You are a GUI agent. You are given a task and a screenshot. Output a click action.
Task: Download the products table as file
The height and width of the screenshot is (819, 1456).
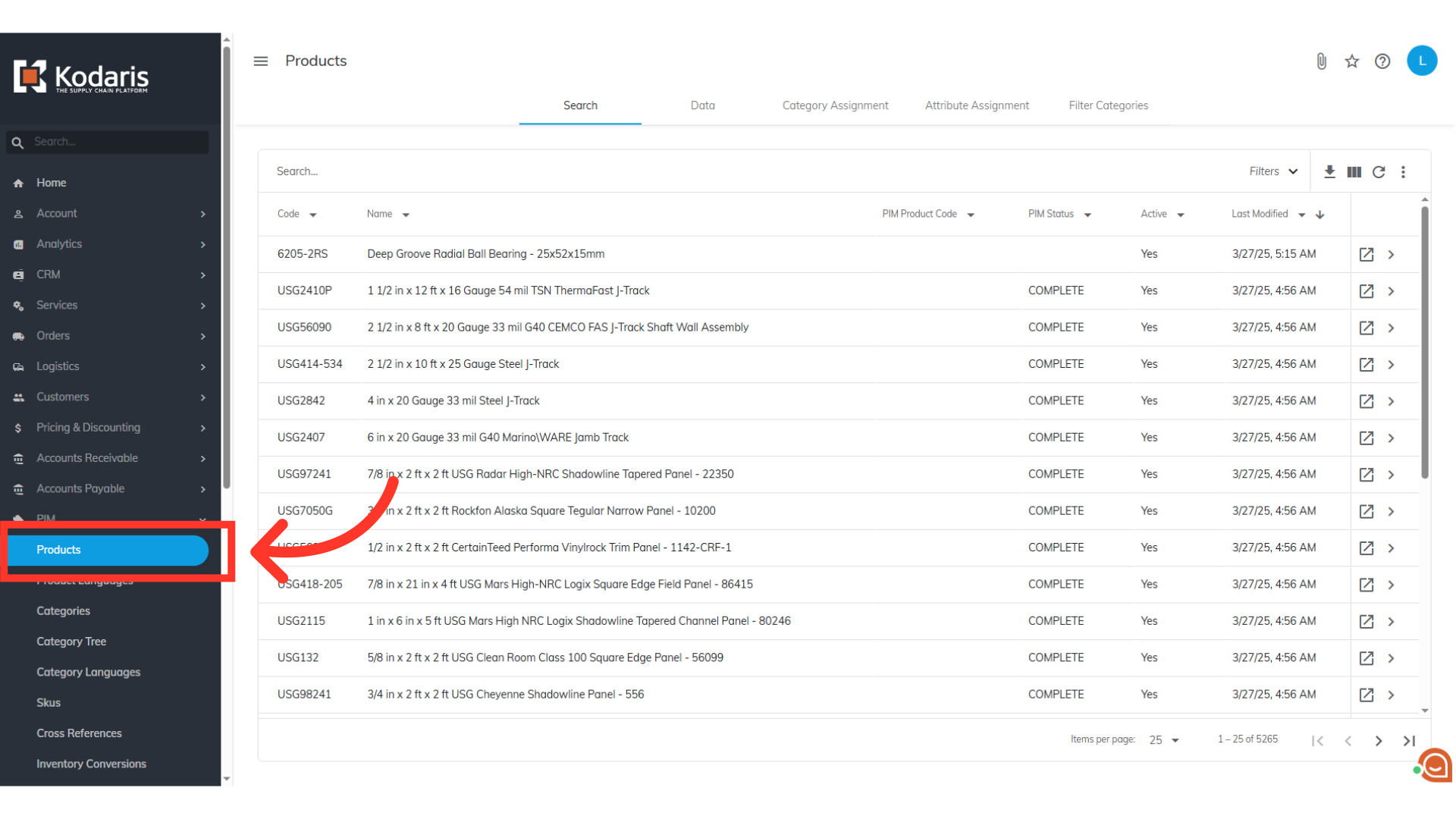point(1329,172)
